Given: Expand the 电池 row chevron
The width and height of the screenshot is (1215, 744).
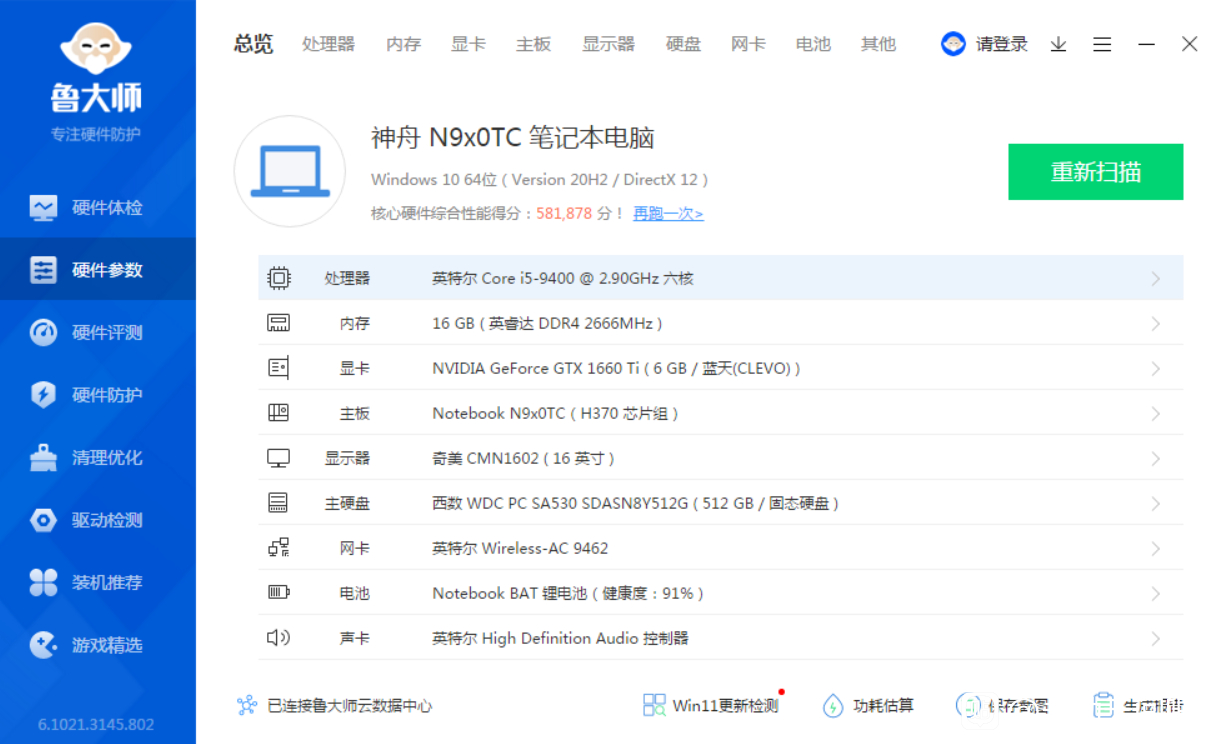Looking at the screenshot, I should pyautogui.click(x=1156, y=594).
